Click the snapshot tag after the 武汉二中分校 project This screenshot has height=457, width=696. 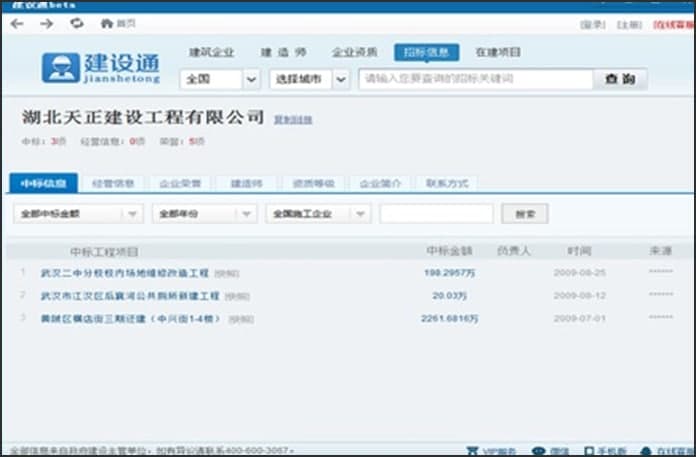coord(227,274)
